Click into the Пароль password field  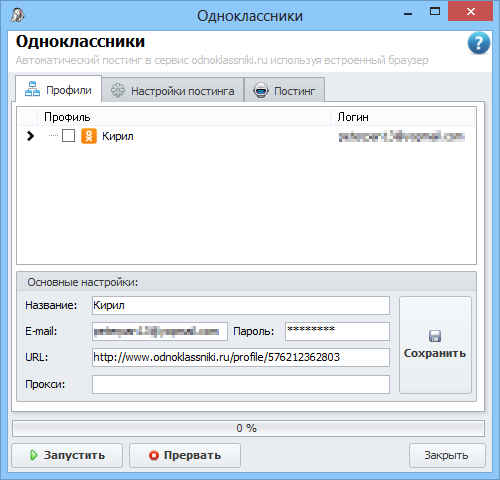337,331
